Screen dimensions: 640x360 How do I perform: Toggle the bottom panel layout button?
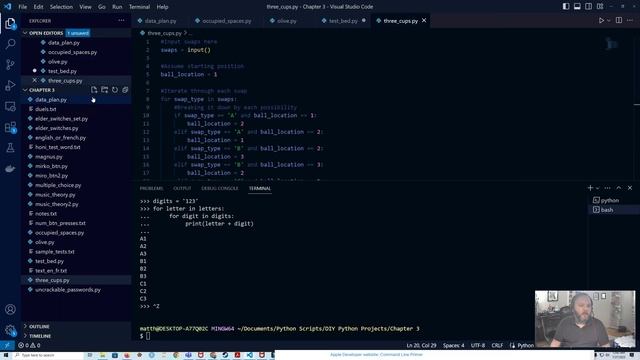click(577, 7)
